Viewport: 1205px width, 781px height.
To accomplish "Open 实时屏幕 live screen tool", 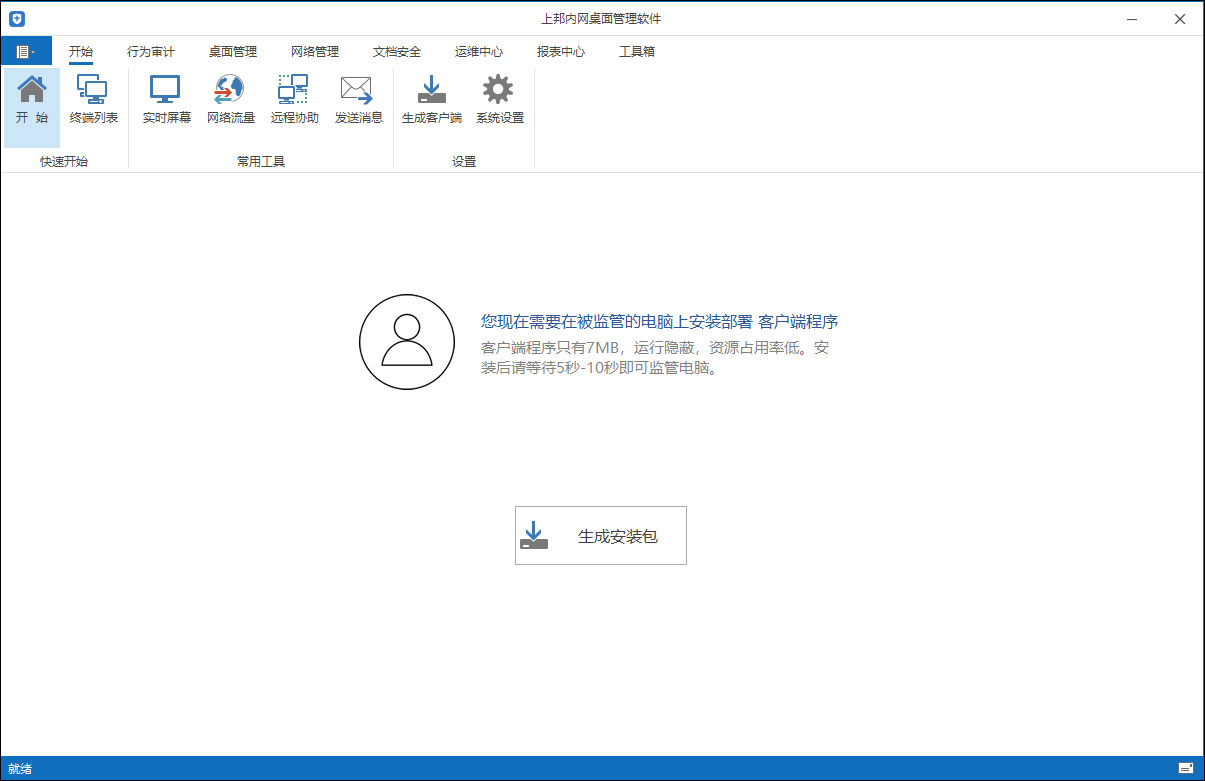I will coord(166,100).
